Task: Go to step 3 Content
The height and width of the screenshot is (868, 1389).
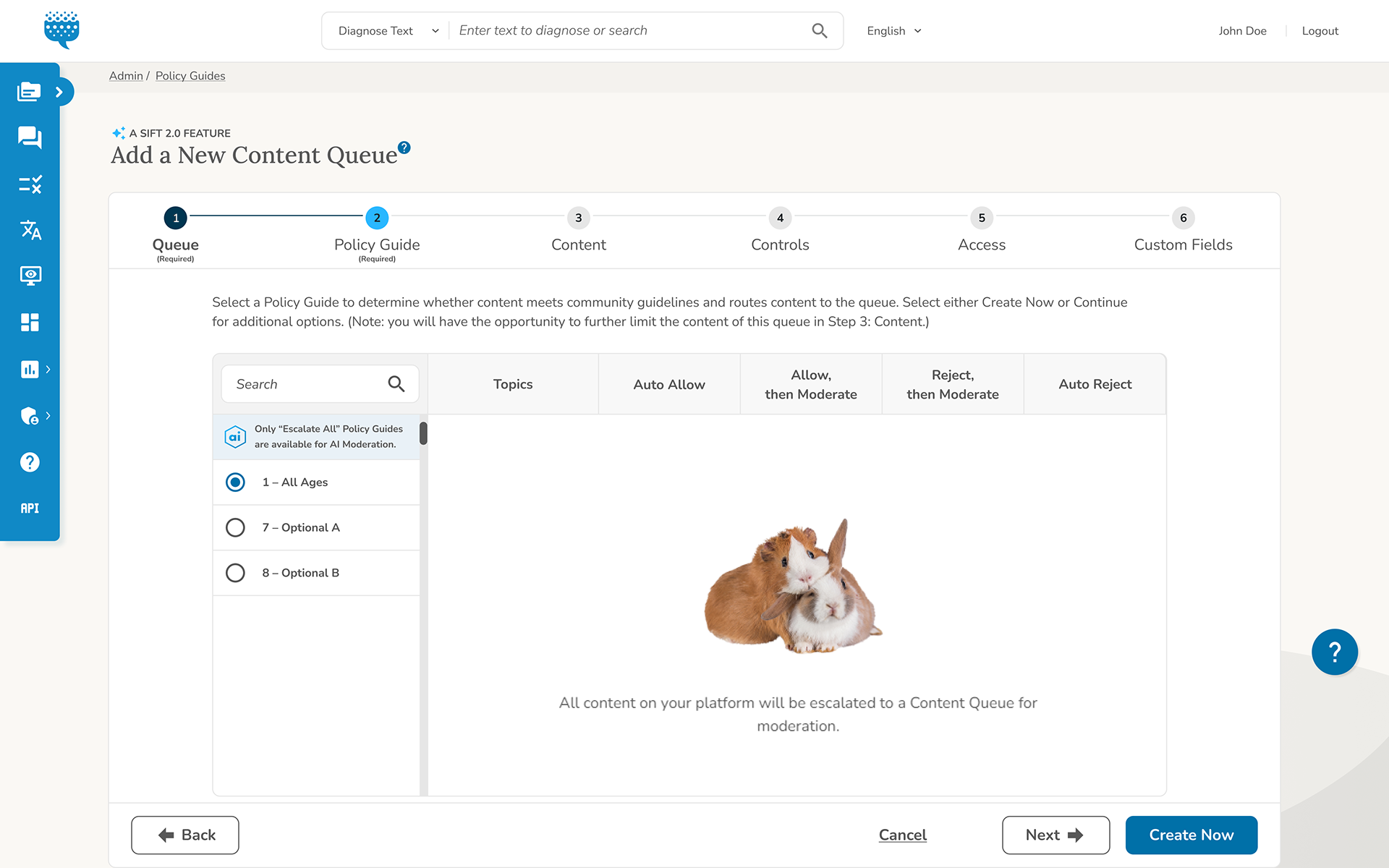Action: click(579, 231)
